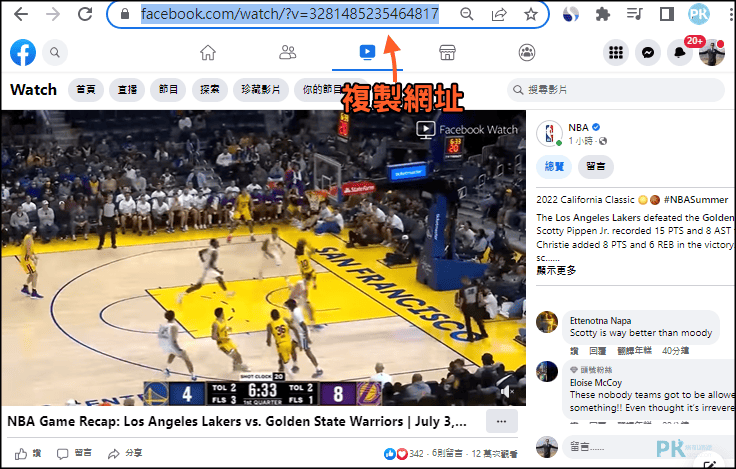Screen dimensions: 736x469
Task: Click the 6則留言 comment count
Action: coord(447,454)
